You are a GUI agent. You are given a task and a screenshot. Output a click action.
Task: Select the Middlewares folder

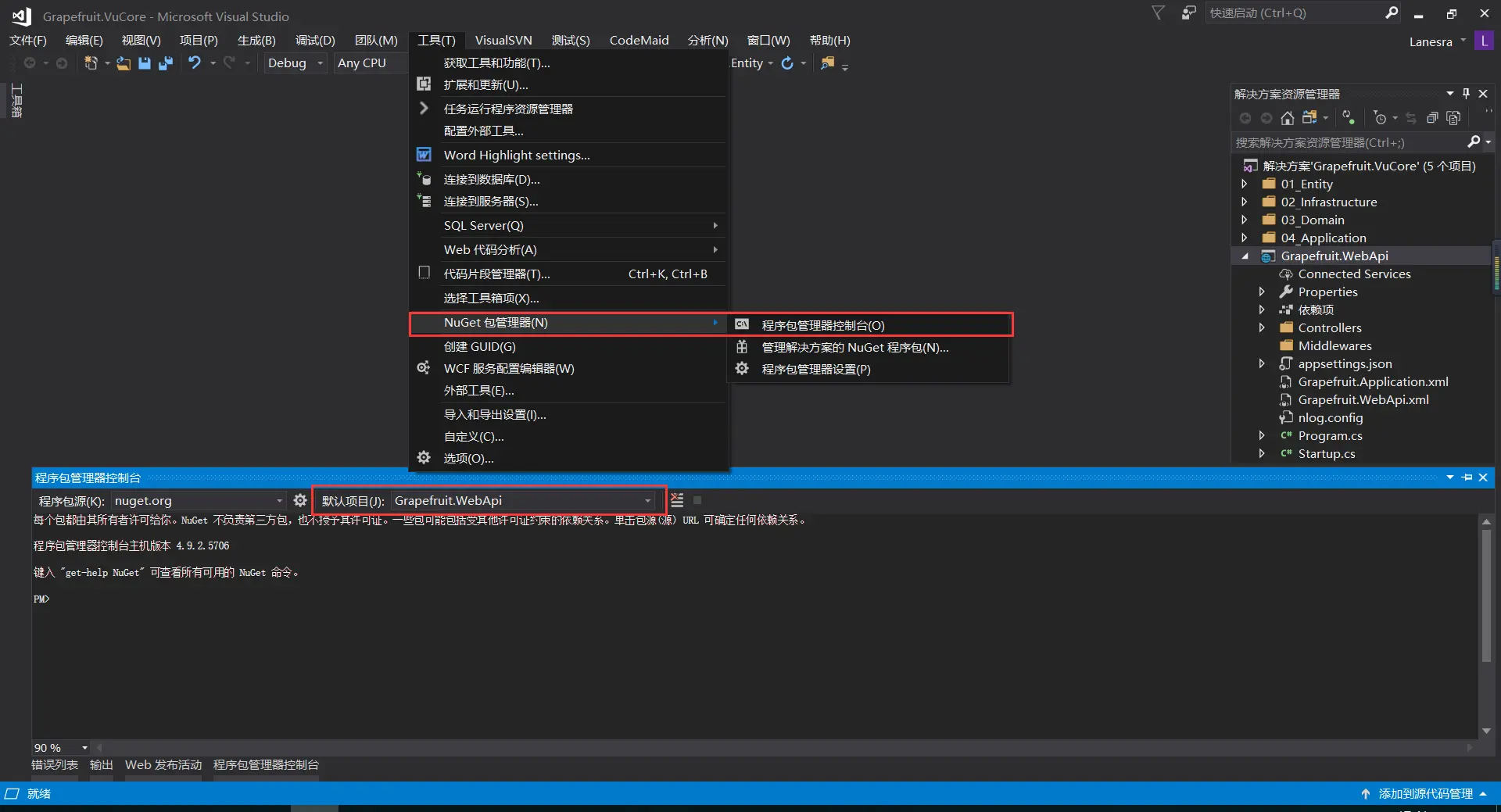(1334, 346)
